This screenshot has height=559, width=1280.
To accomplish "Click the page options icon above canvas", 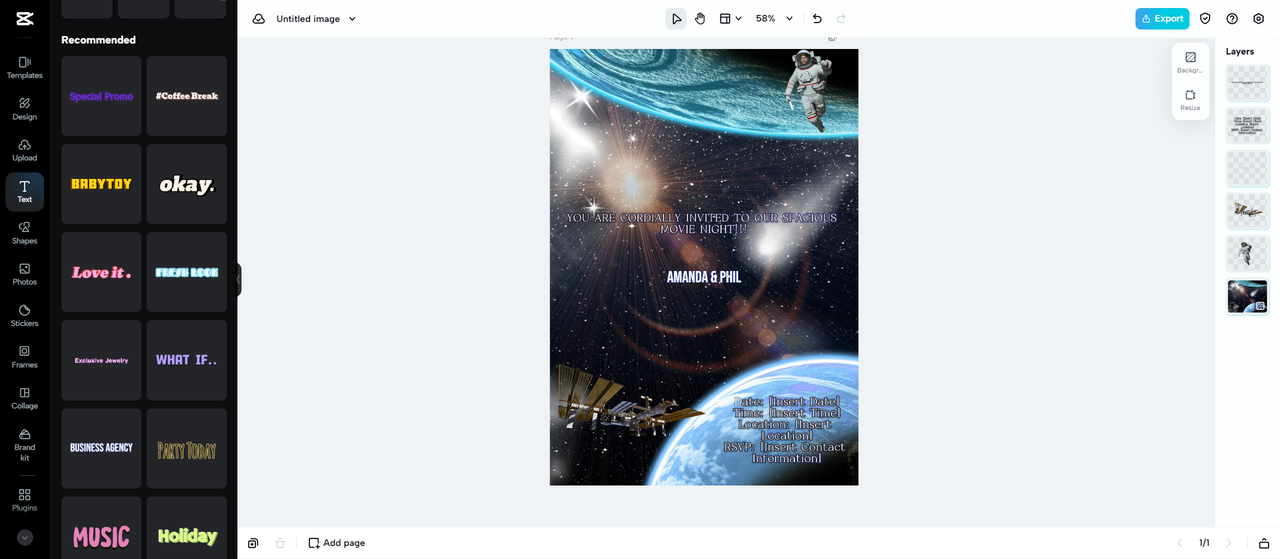I will (832, 38).
